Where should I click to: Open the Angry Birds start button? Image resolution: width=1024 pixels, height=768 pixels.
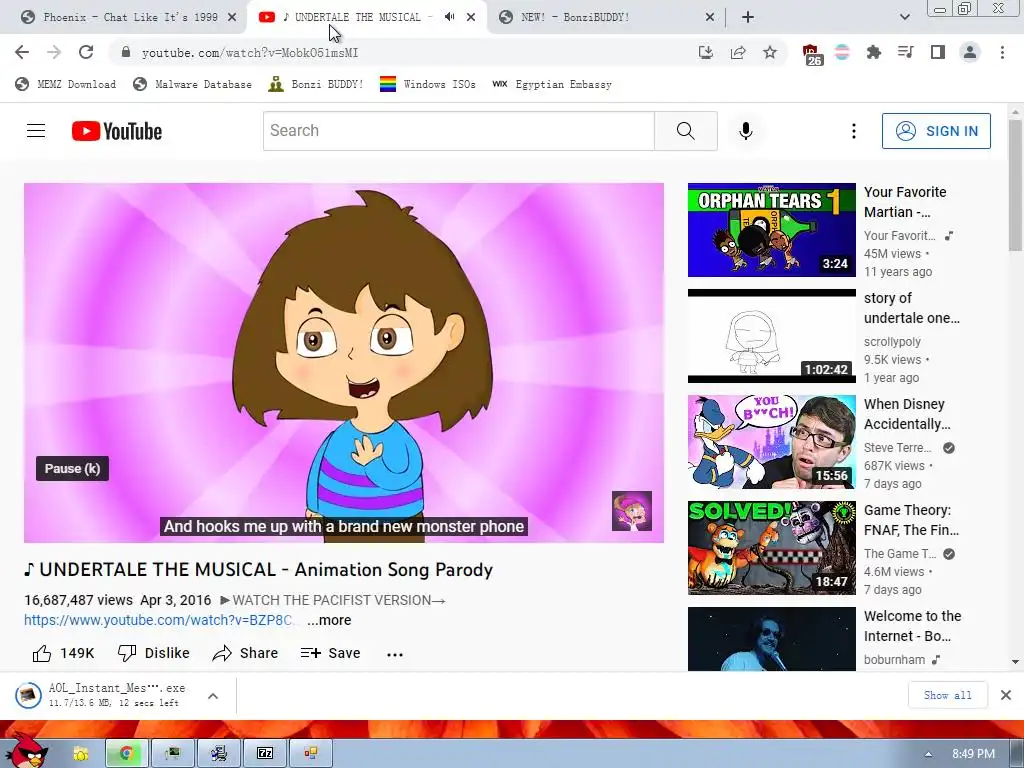[x=26, y=751]
